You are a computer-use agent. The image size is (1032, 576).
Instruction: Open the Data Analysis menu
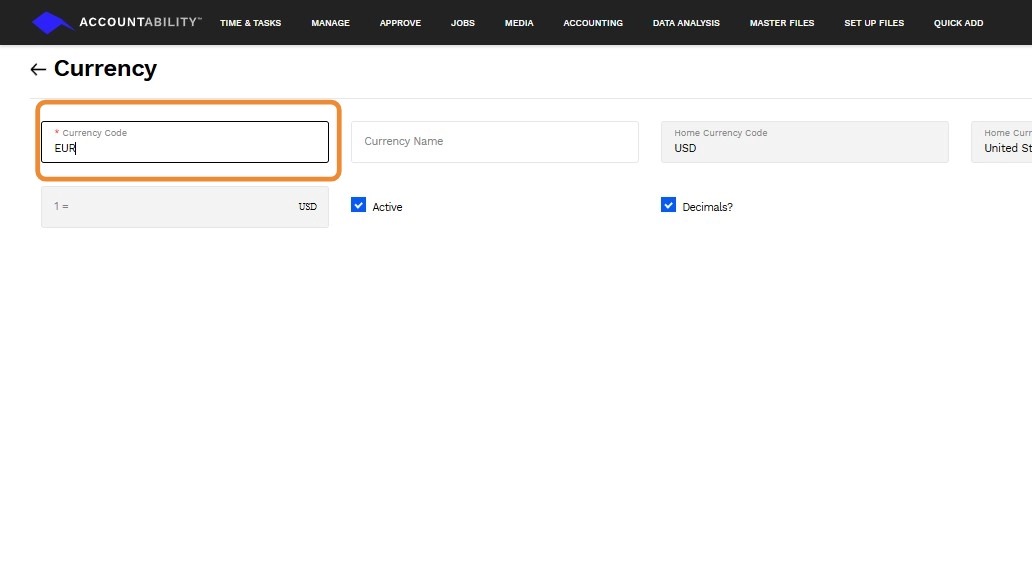(x=686, y=23)
